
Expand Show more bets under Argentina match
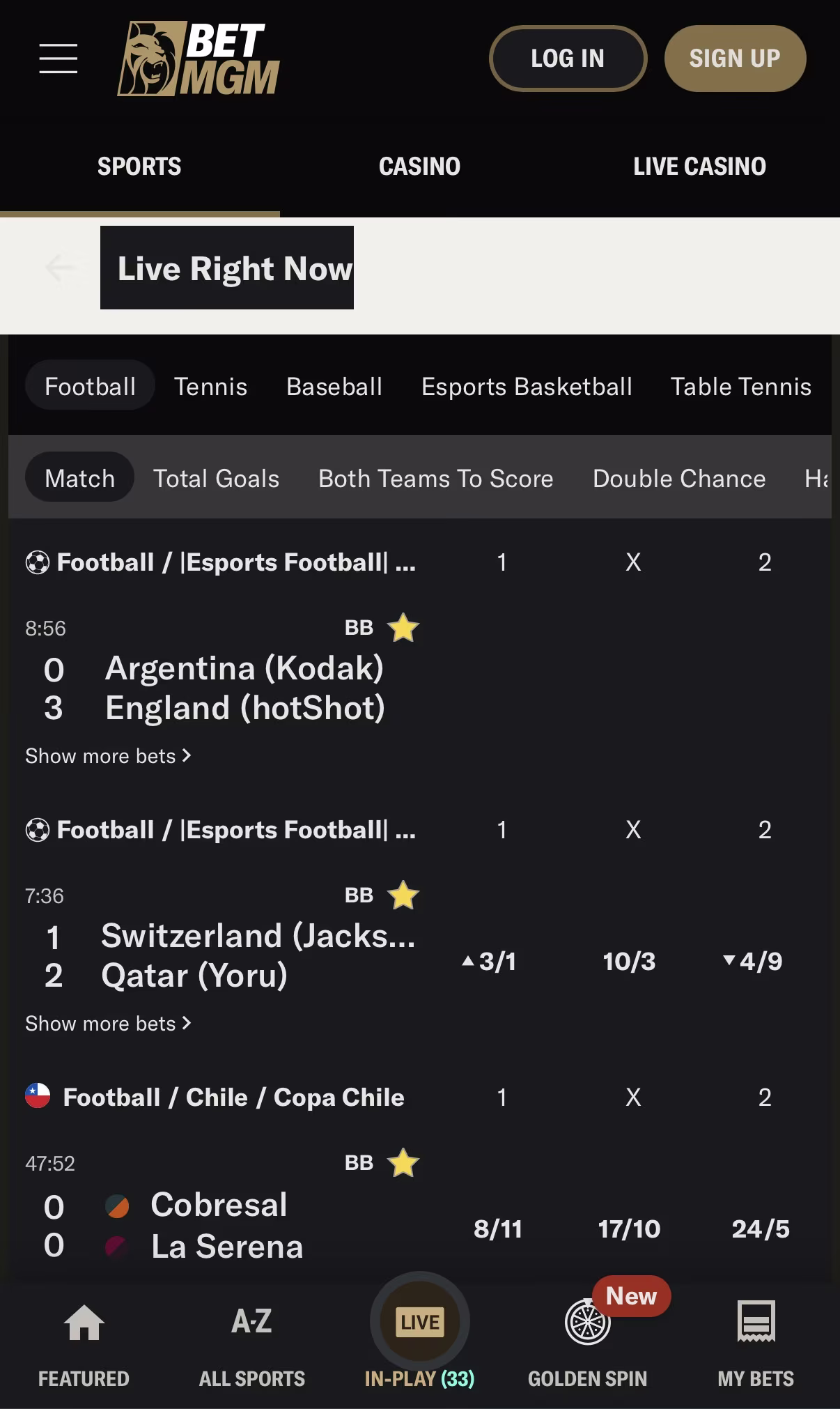tap(108, 756)
